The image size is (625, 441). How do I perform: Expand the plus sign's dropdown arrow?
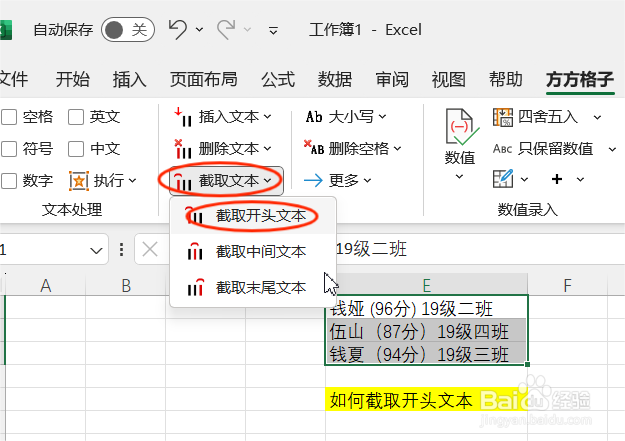580,179
